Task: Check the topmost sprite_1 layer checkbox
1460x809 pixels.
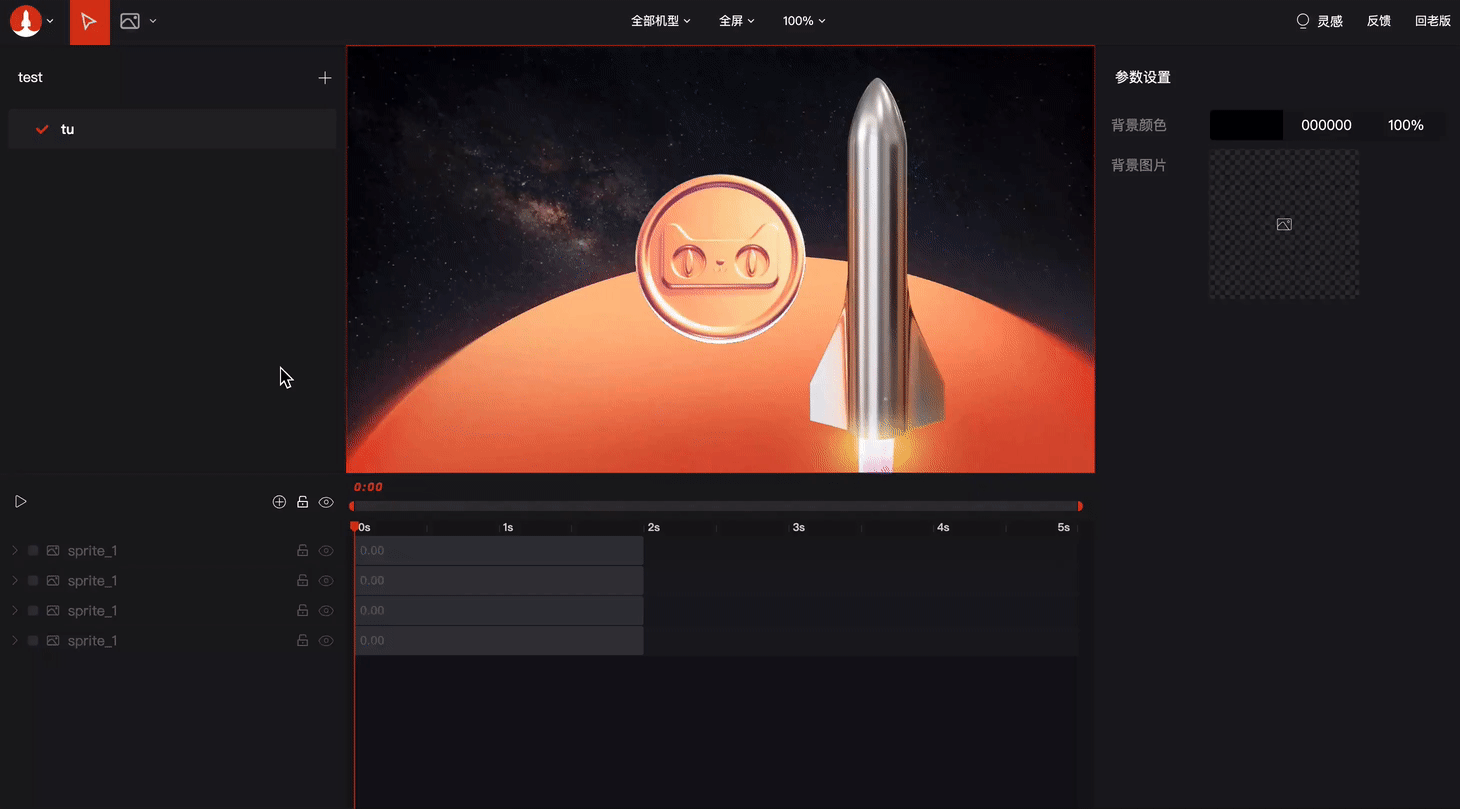Action: point(33,551)
